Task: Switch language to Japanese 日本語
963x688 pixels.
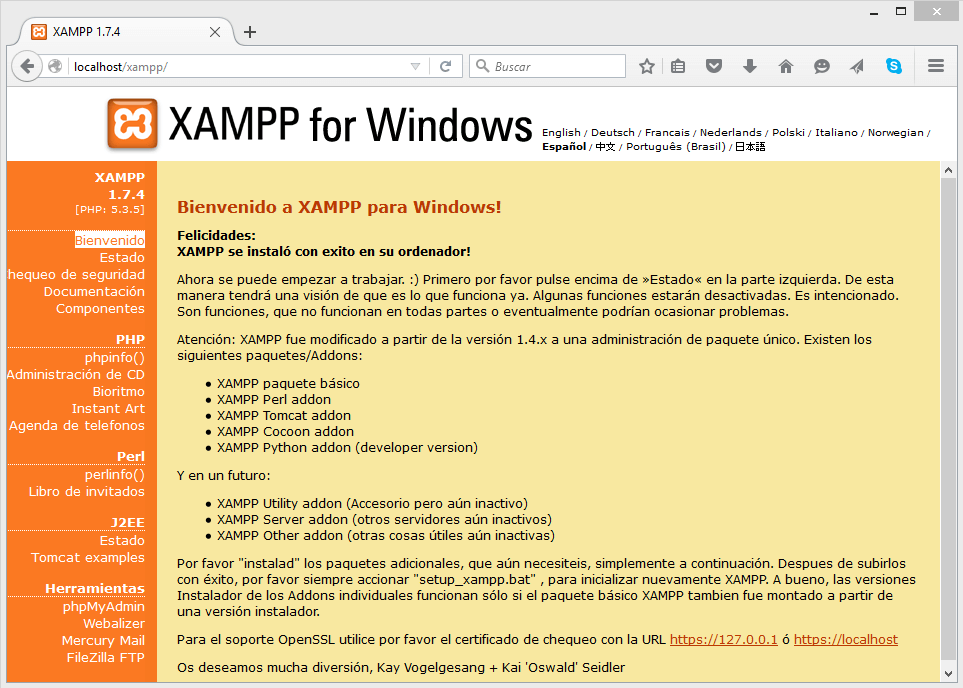Action: 750,147
